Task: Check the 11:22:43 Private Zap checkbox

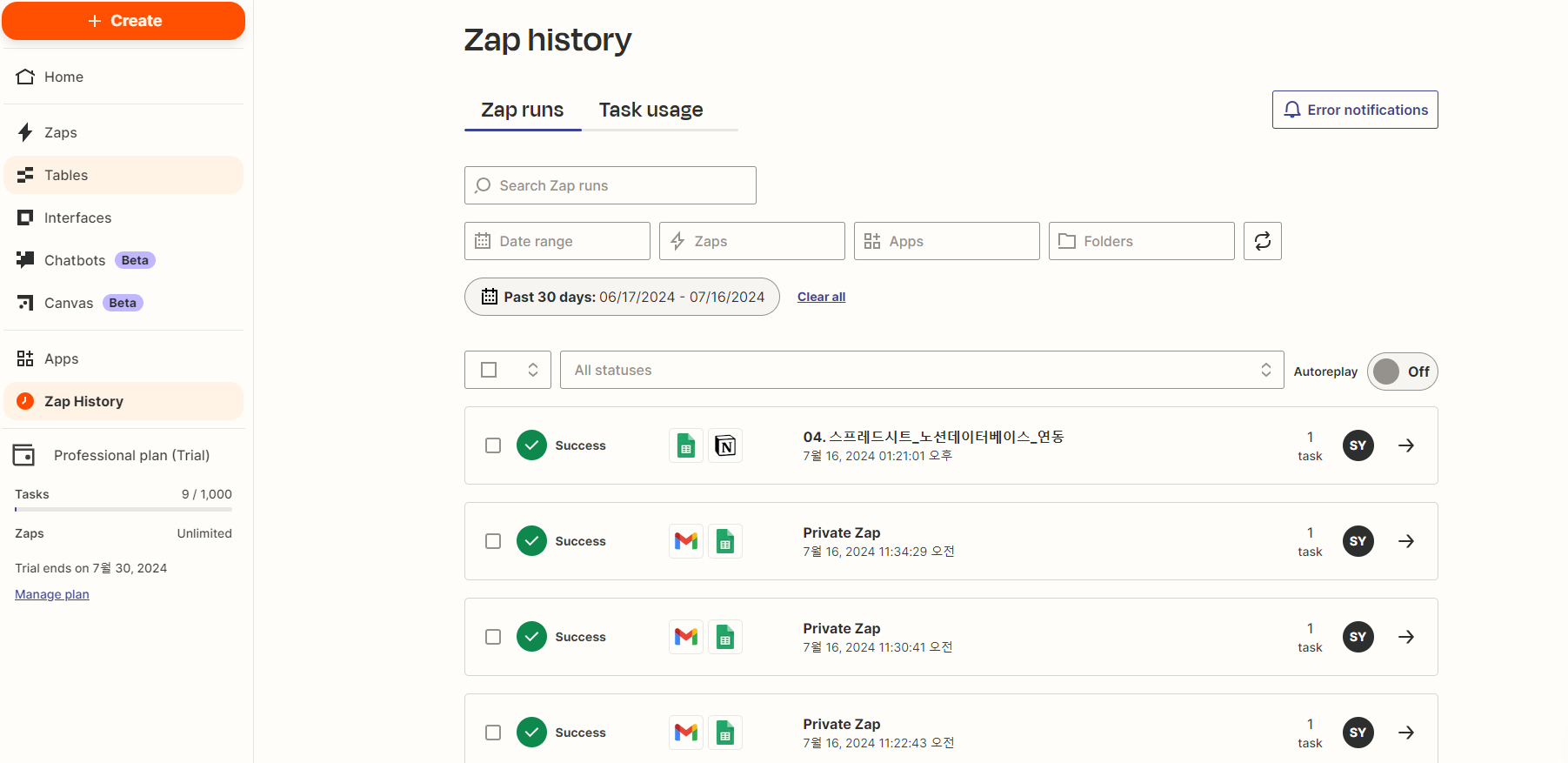Action: 493,733
